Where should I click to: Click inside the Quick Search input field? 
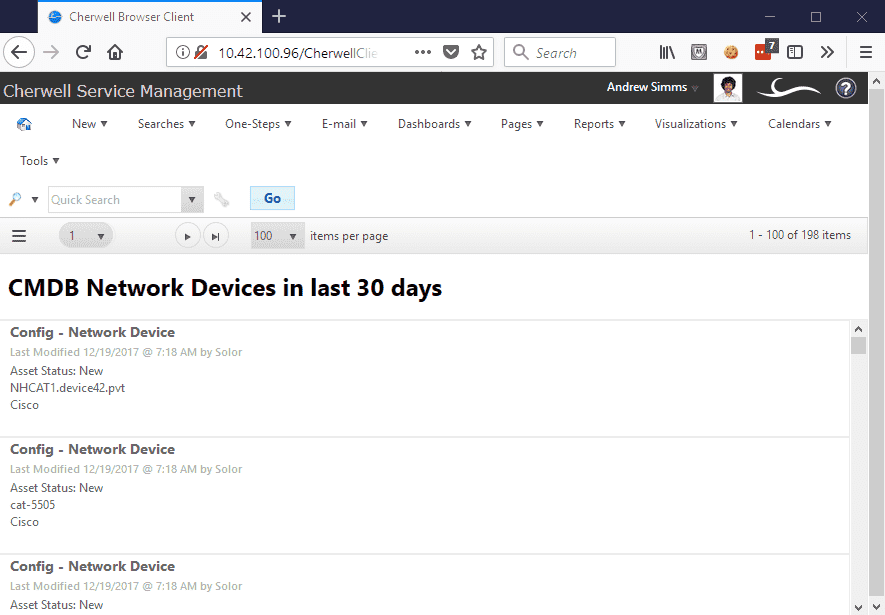pyautogui.click(x=115, y=199)
